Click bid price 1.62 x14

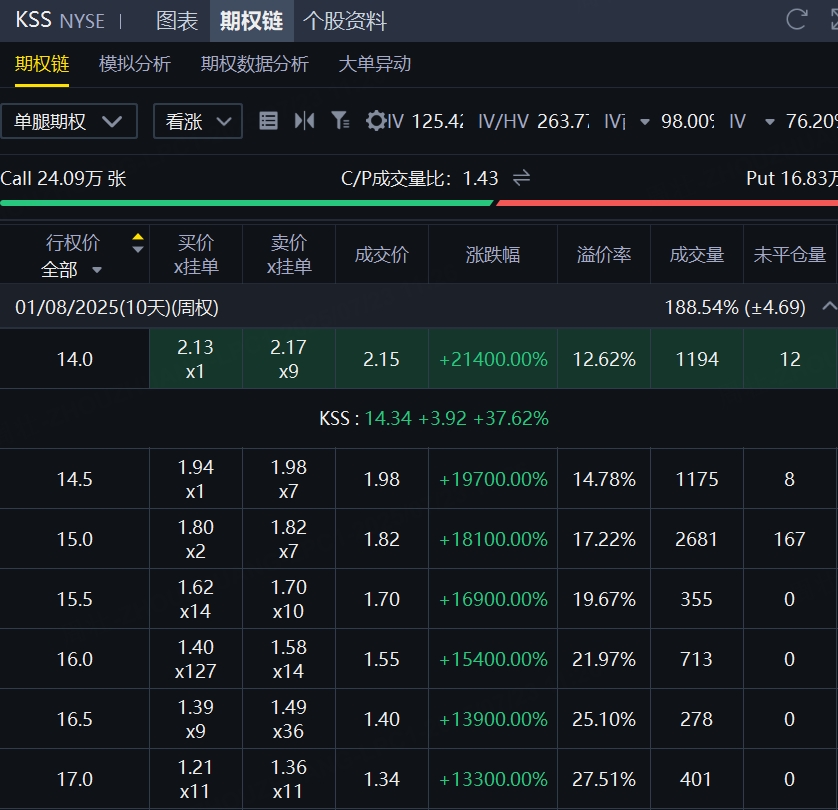[196, 599]
